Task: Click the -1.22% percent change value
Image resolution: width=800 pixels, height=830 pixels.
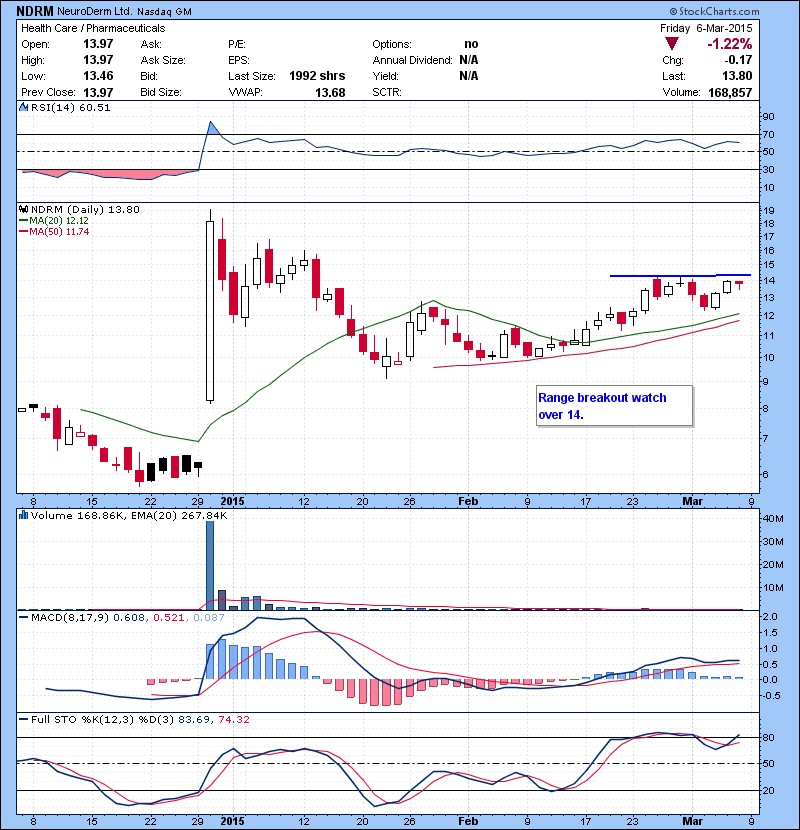Action: pyautogui.click(x=730, y=44)
